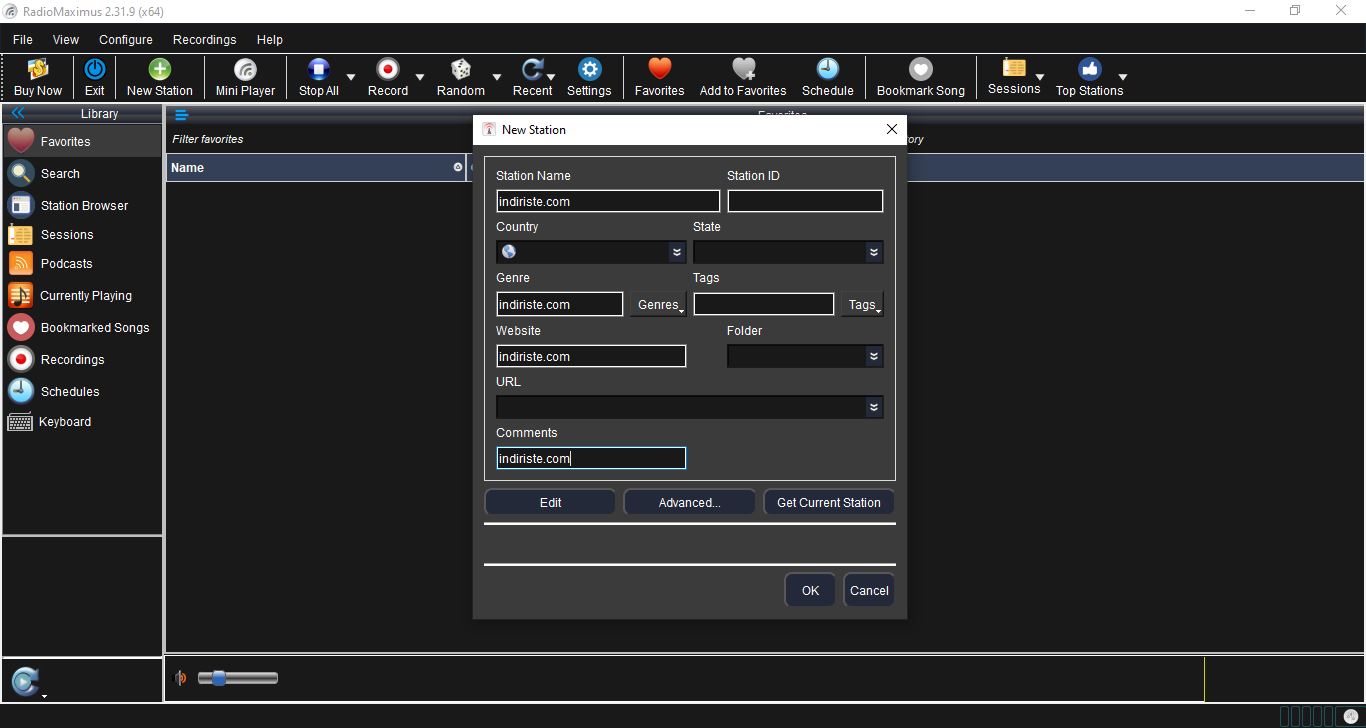Open Station Browser in the sidebar
This screenshot has height=728, width=1366.
point(82,205)
